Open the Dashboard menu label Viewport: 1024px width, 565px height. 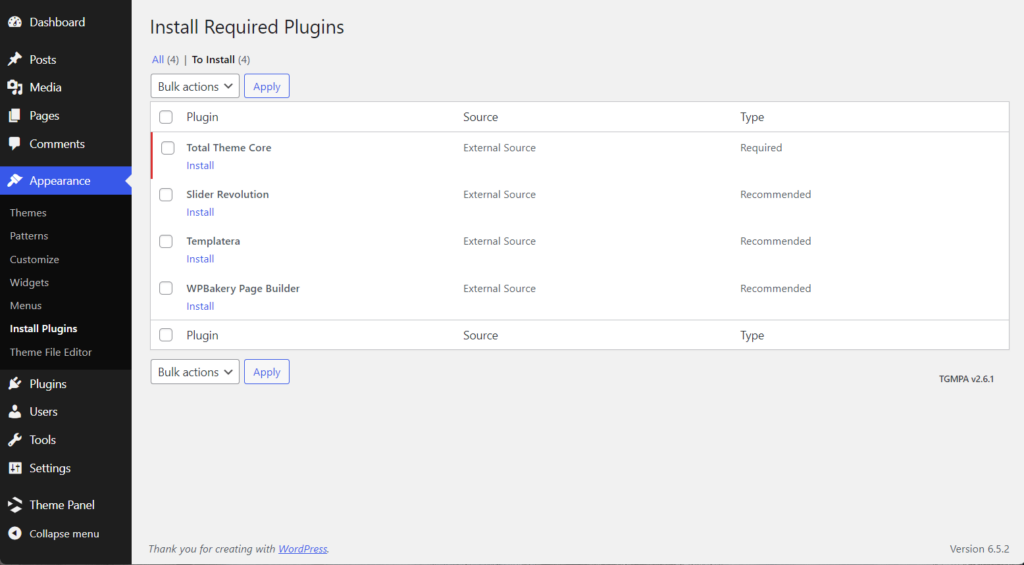pyautogui.click(x=57, y=22)
